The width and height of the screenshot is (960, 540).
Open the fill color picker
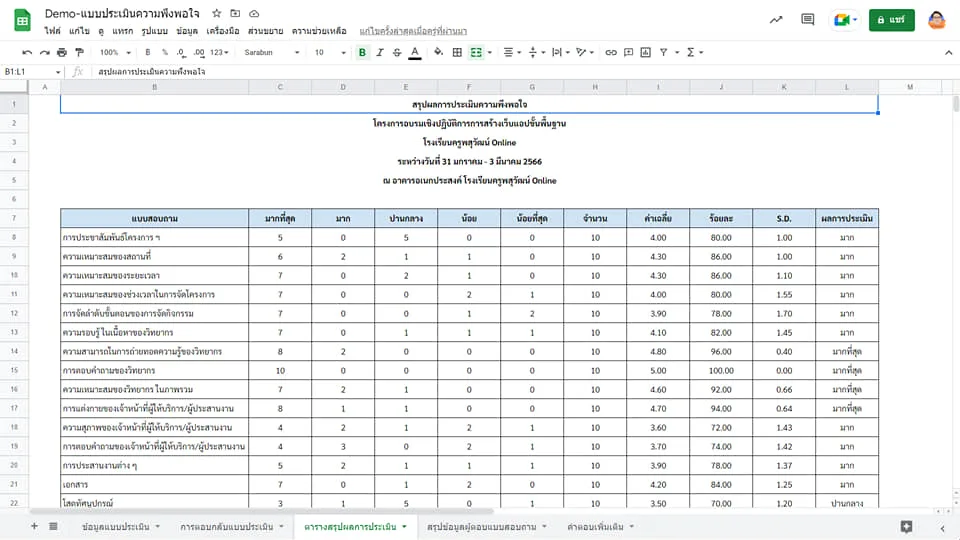pos(438,53)
